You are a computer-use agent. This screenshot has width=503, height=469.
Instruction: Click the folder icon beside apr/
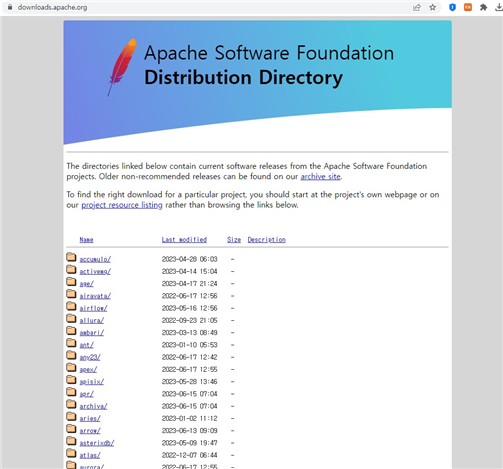point(71,392)
